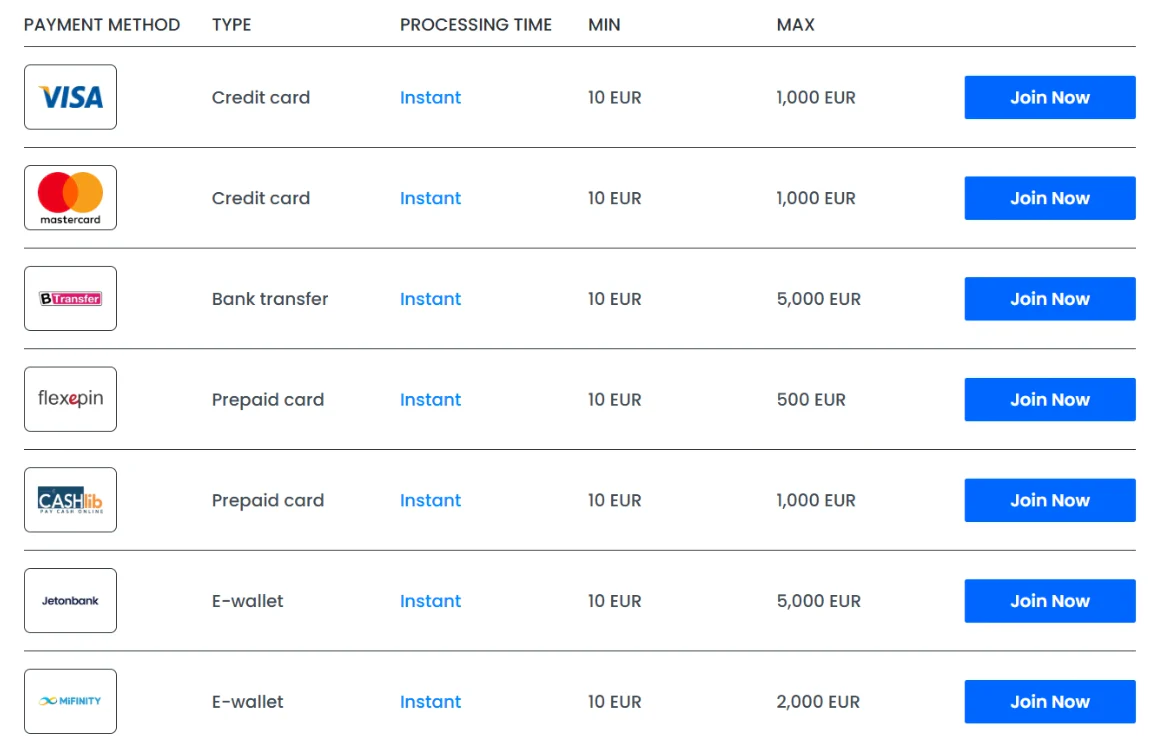Select the Mastercard logo icon
Image resolution: width=1158 pixels, height=741 pixels.
point(70,197)
